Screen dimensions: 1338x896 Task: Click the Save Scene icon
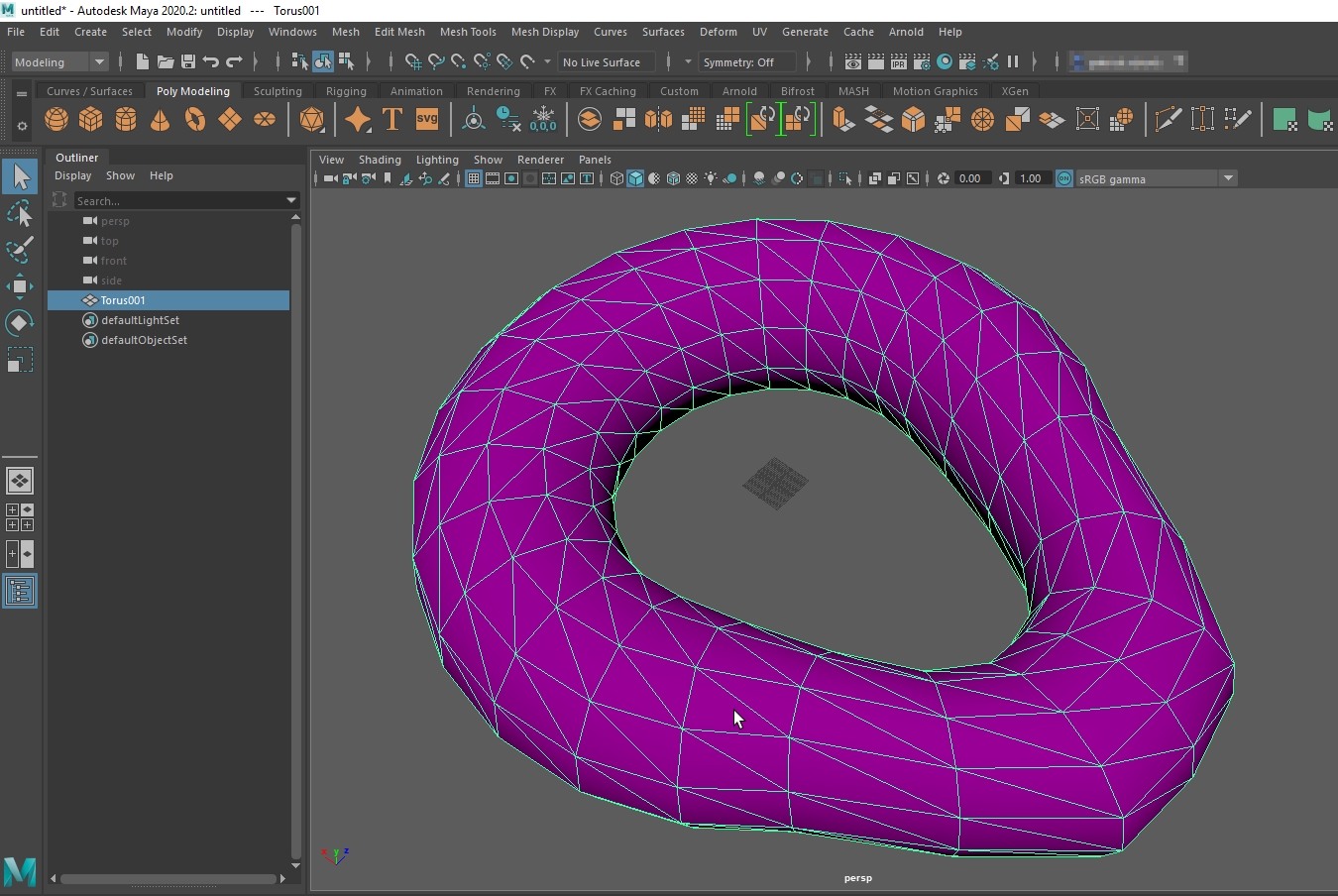[188, 61]
